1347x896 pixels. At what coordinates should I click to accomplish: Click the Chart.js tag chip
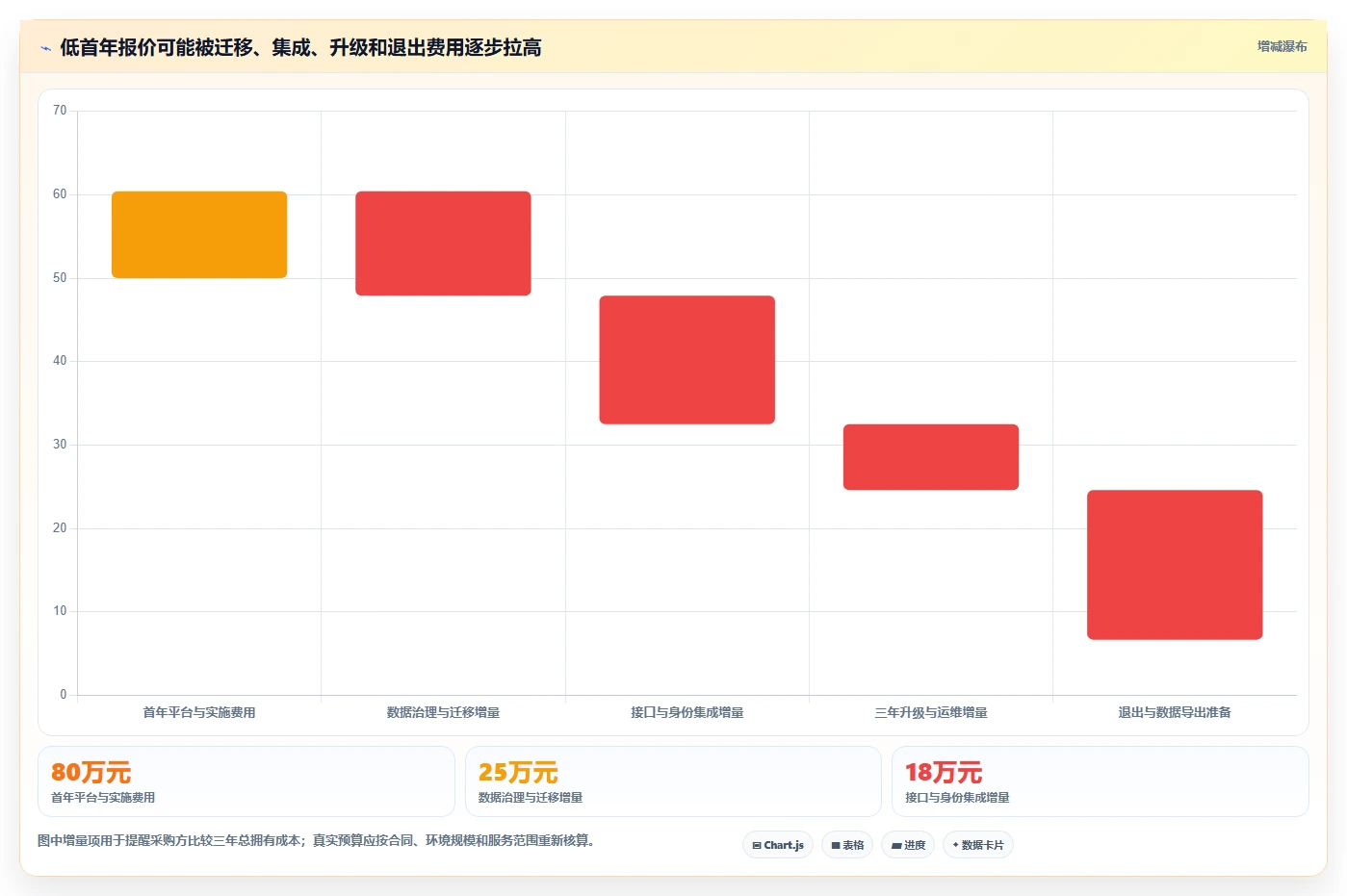pos(778,845)
